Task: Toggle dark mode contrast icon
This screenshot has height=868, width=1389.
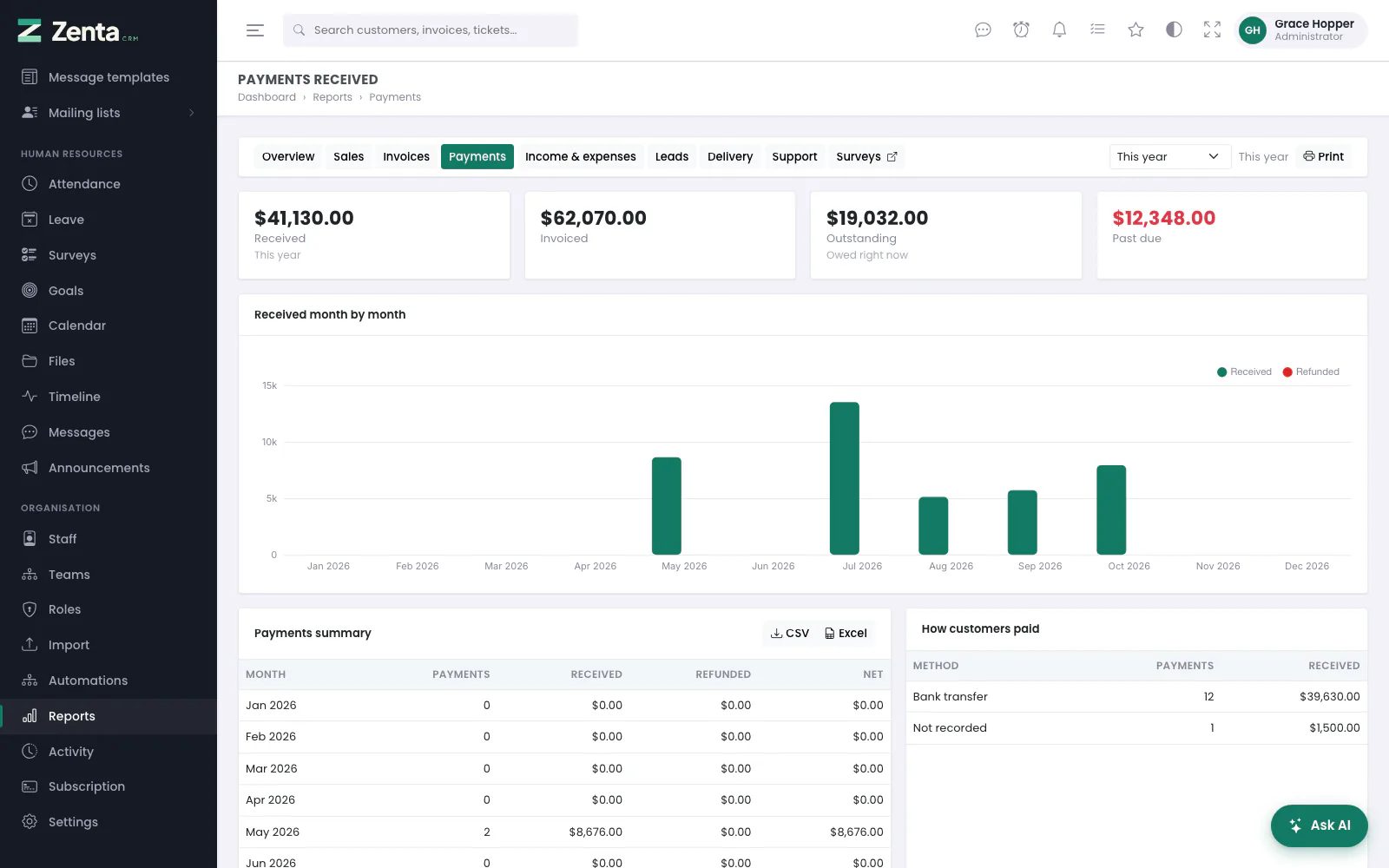Action: 1174,30
